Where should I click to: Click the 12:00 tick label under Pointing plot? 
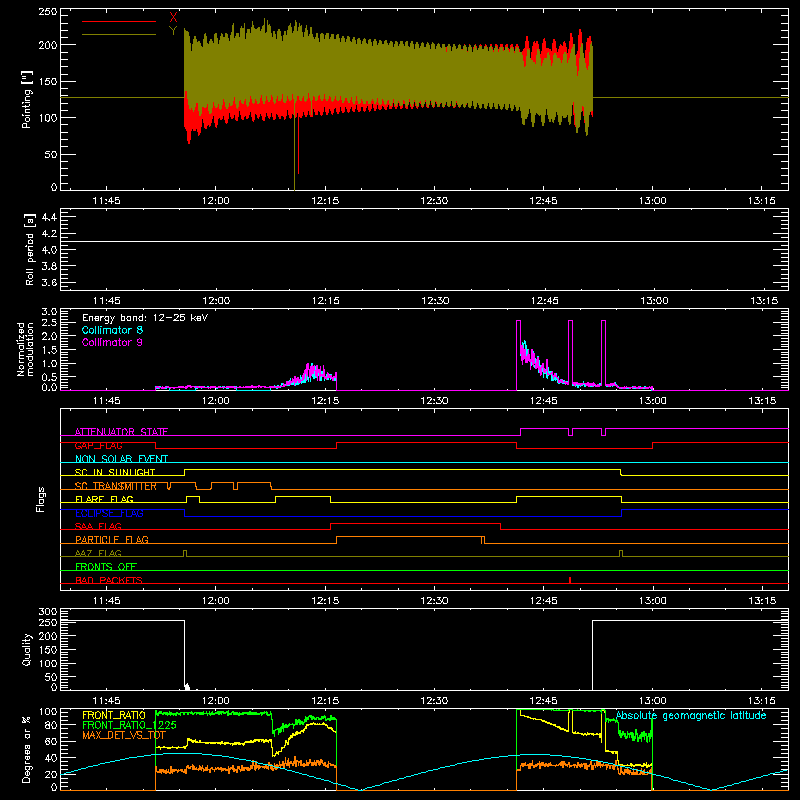tap(216, 201)
